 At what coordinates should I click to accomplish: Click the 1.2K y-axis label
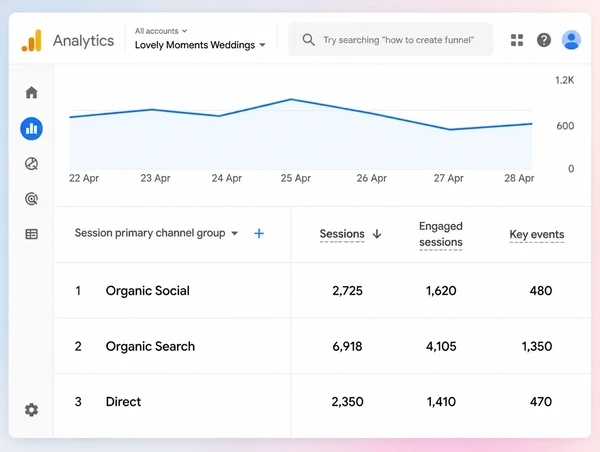[564, 80]
